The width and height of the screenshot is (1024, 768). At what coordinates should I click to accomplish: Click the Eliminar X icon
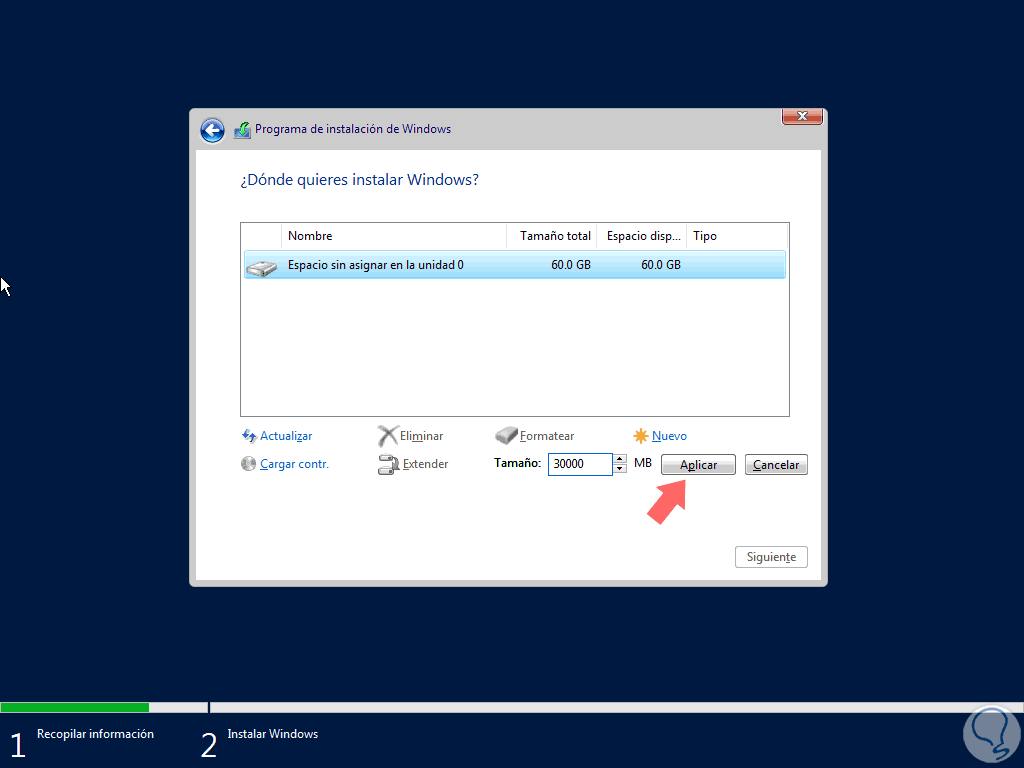[x=387, y=436]
